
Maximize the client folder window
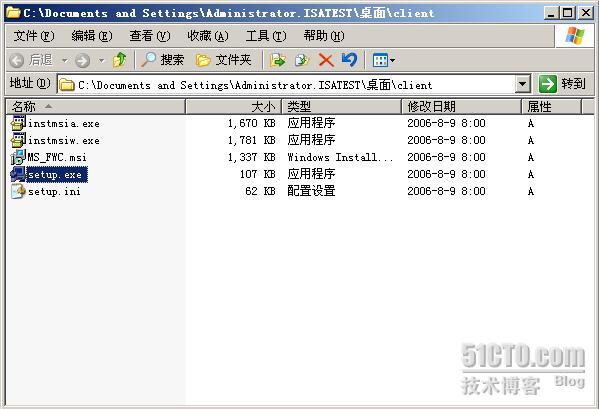[568, 13]
